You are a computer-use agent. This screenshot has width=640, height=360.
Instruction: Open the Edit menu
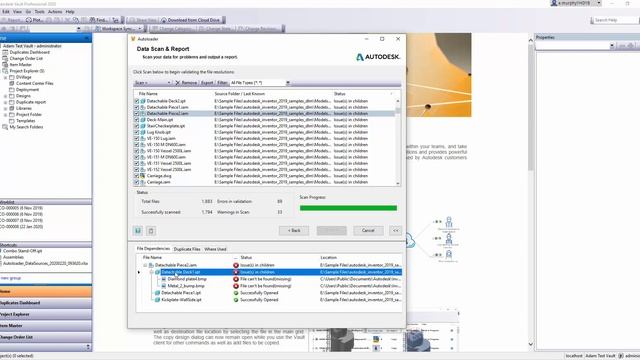[6, 12]
